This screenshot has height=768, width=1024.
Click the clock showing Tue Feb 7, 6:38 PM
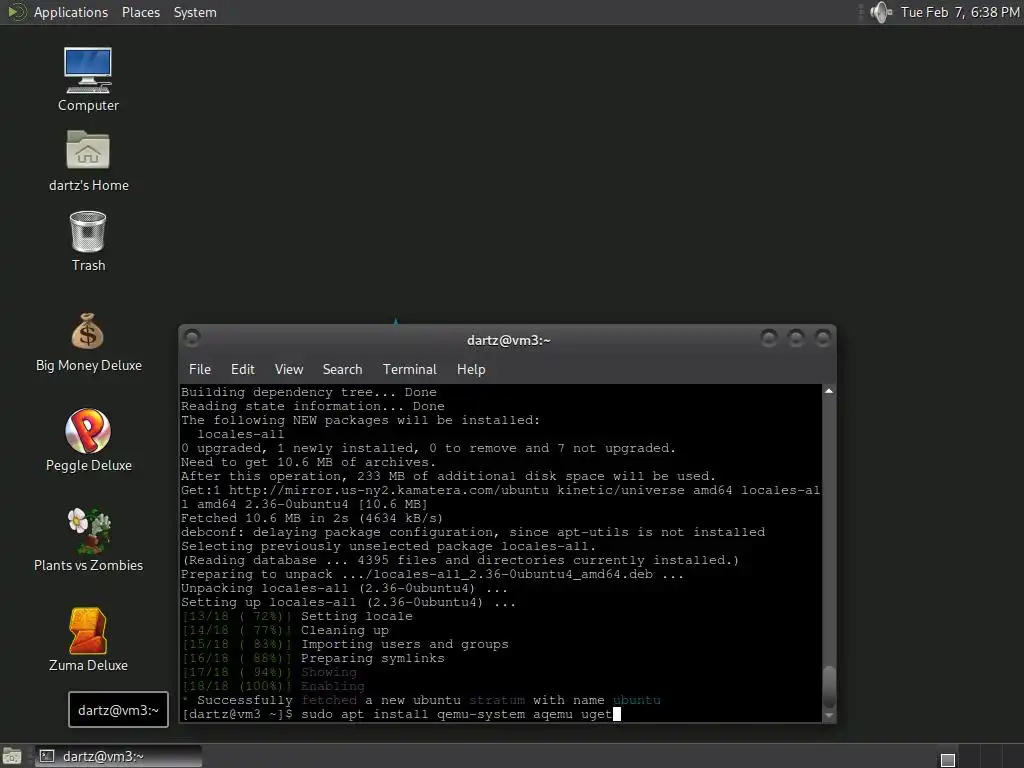(960, 12)
